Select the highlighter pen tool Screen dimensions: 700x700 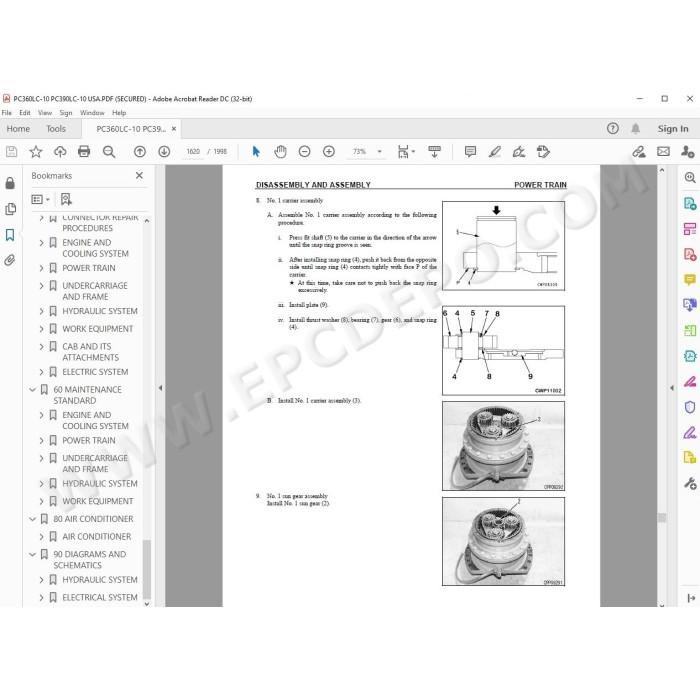495,152
